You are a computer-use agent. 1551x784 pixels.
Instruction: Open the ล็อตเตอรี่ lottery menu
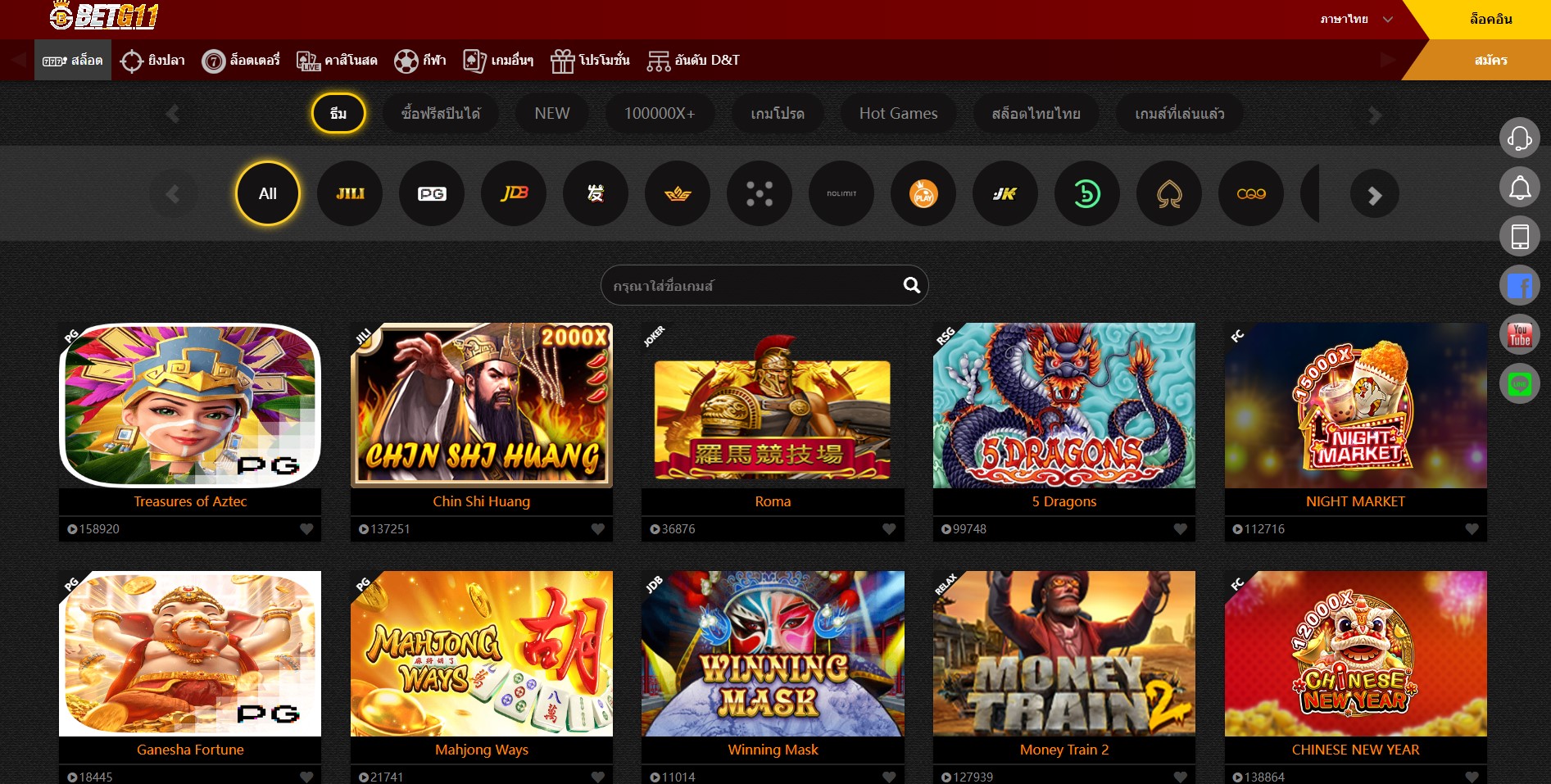click(241, 61)
